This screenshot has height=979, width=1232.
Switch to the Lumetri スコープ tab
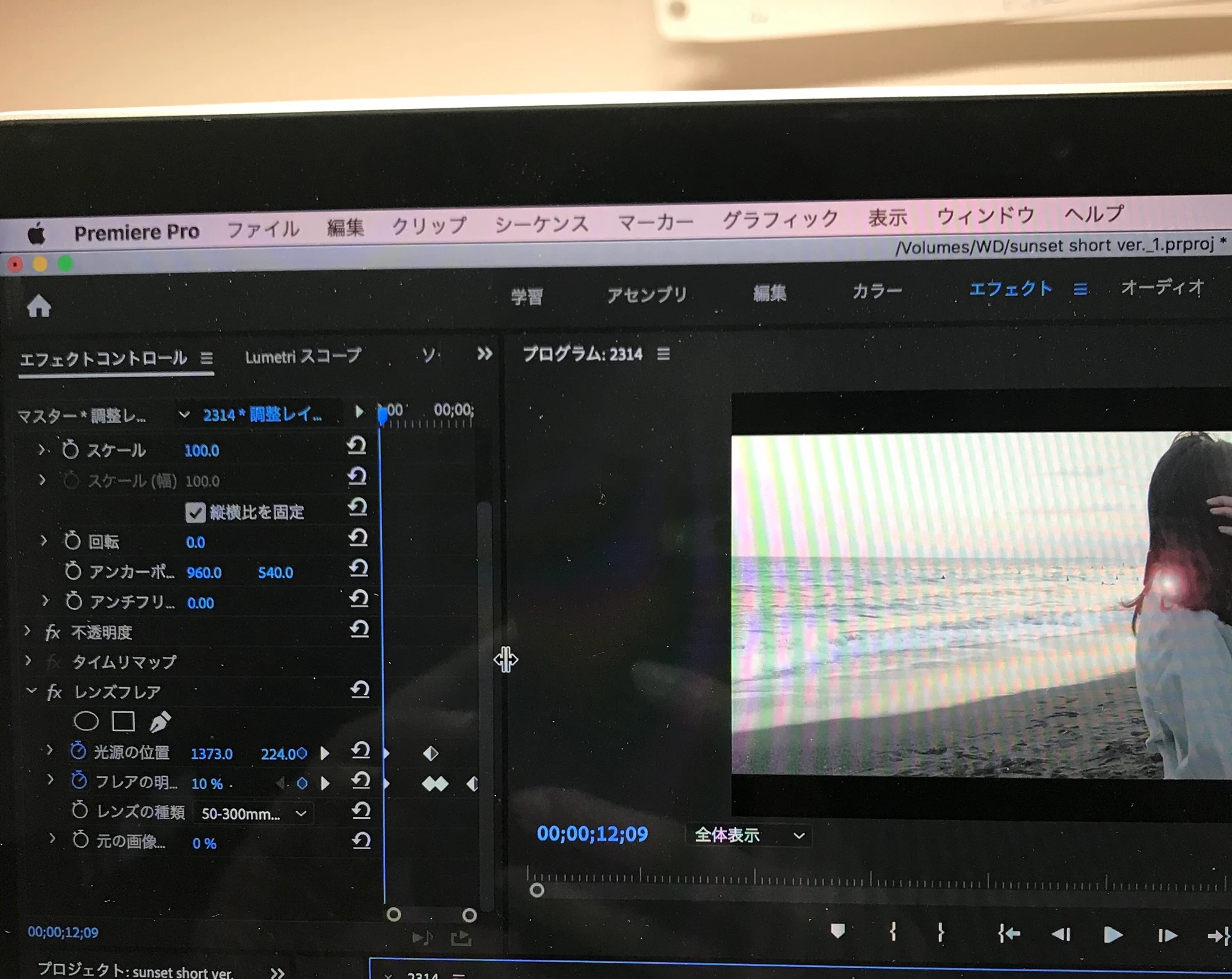tap(303, 356)
